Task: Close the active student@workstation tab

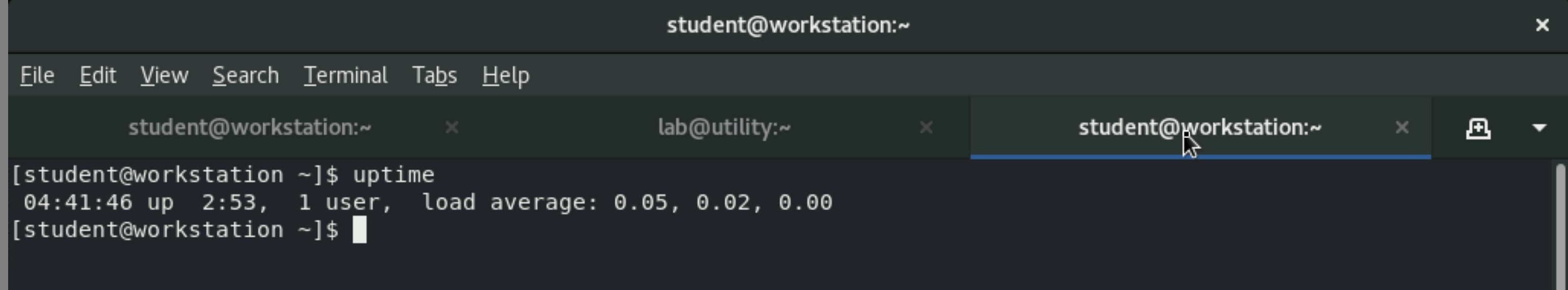Action: coord(1402,127)
